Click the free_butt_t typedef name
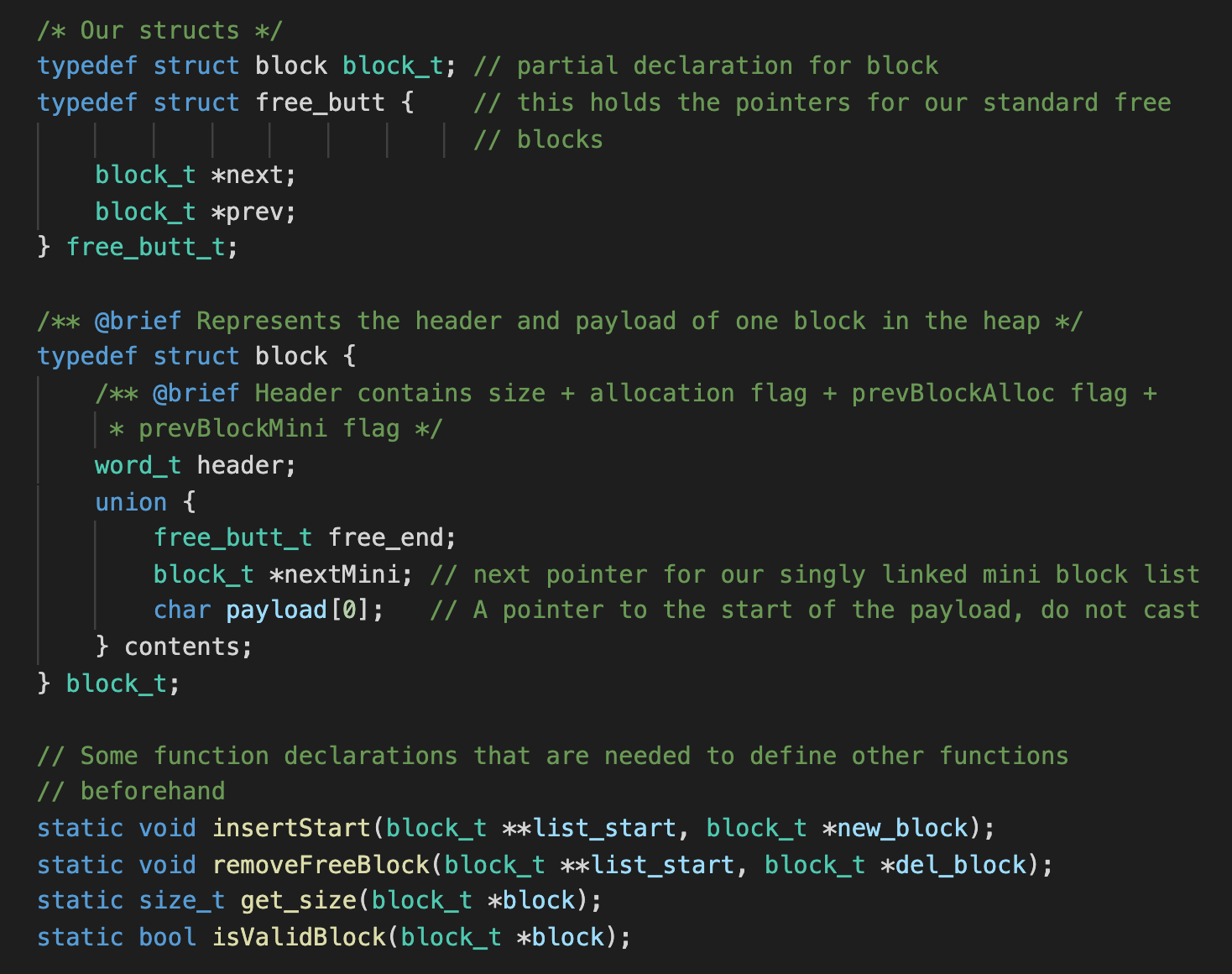This screenshot has height=974, width=1232. (x=147, y=247)
